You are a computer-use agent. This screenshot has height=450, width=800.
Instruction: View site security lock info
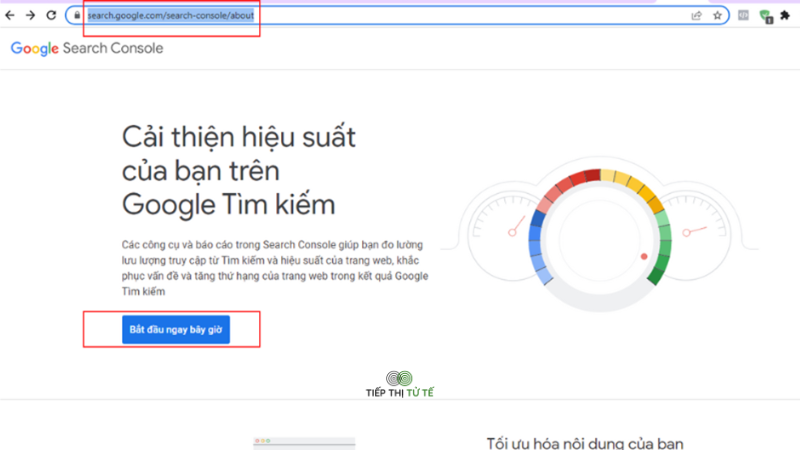77,15
